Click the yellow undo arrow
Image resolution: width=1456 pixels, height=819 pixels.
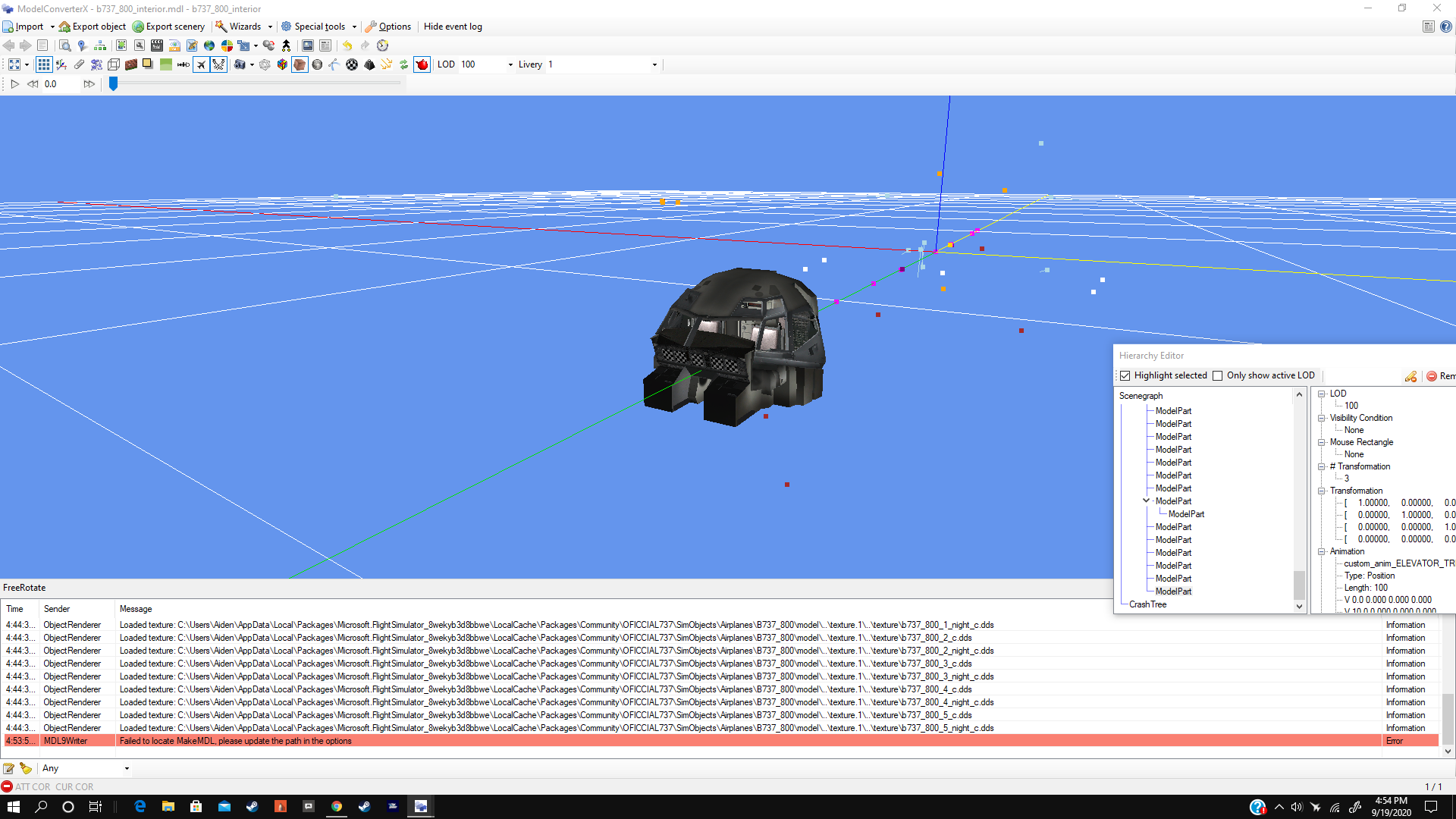347,45
